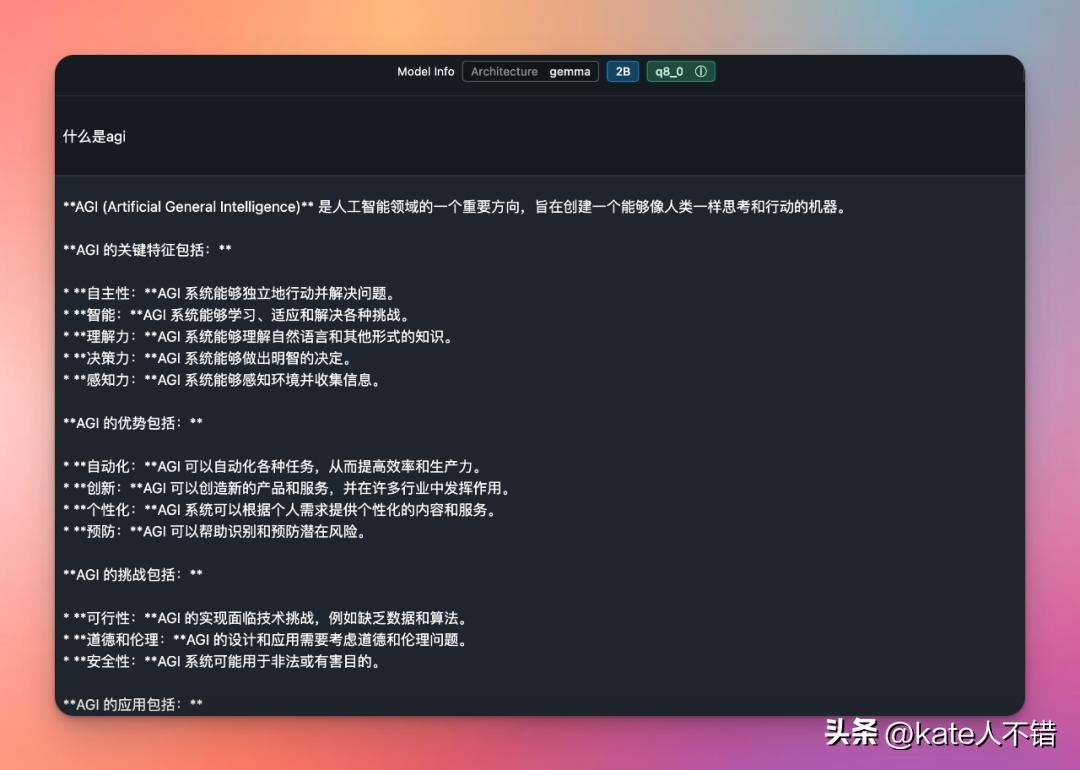1080x770 pixels.
Task: Click the "道德和伦理" bullet line
Action: tap(265, 640)
